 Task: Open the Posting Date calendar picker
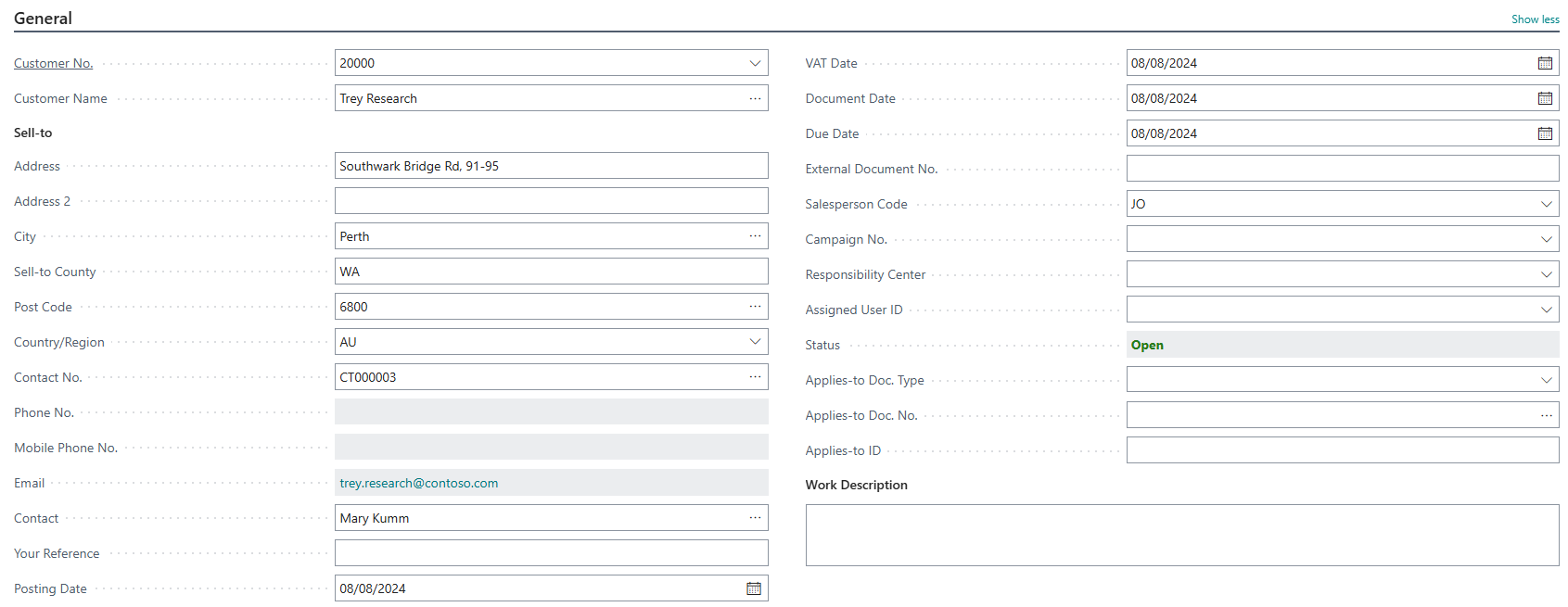754,588
